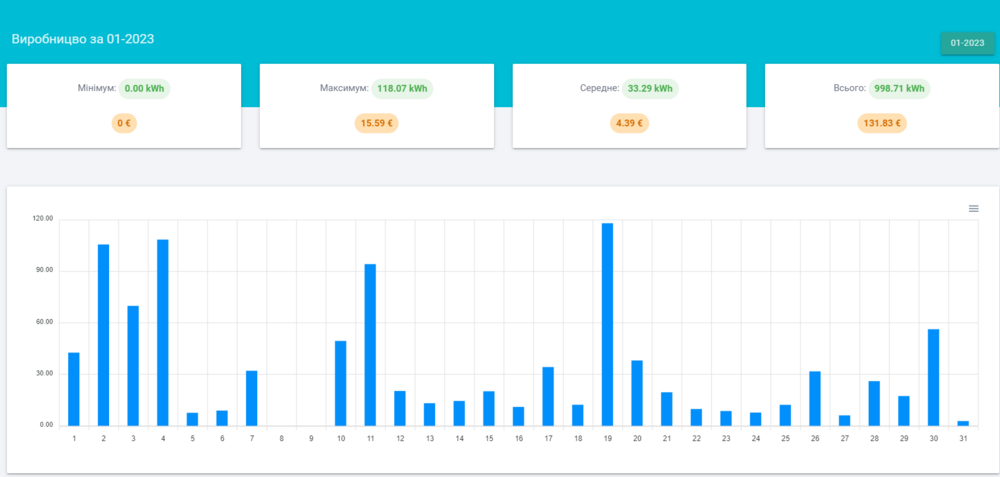This screenshot has height=477, width=1000.
Task: Select the bar for day 13
Action: tap(429, 414)
